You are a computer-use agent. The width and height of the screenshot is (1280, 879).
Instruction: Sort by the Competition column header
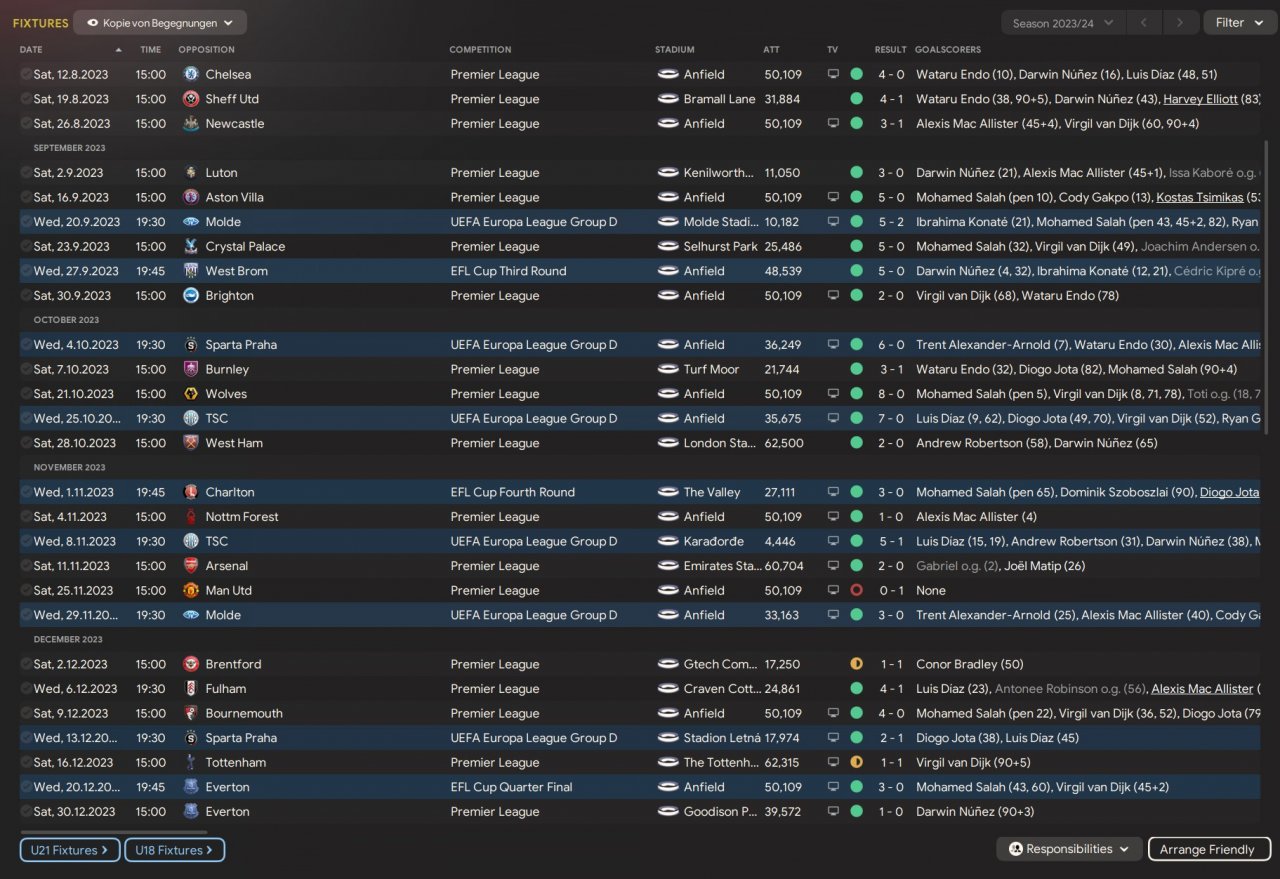tap(480, 49)
